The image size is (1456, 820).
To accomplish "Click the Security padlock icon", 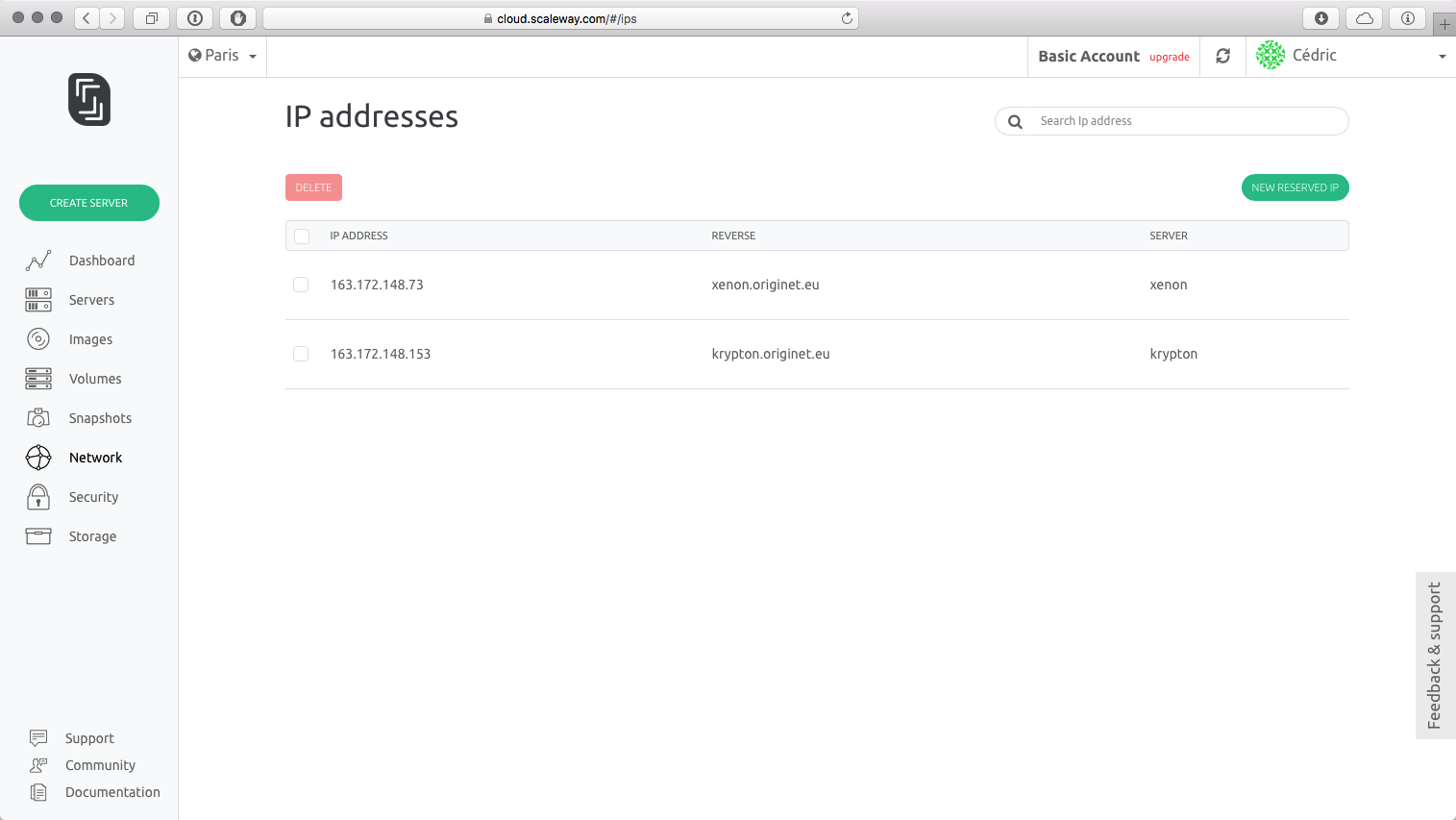I will pyautogui.click(x=38, y=497).
